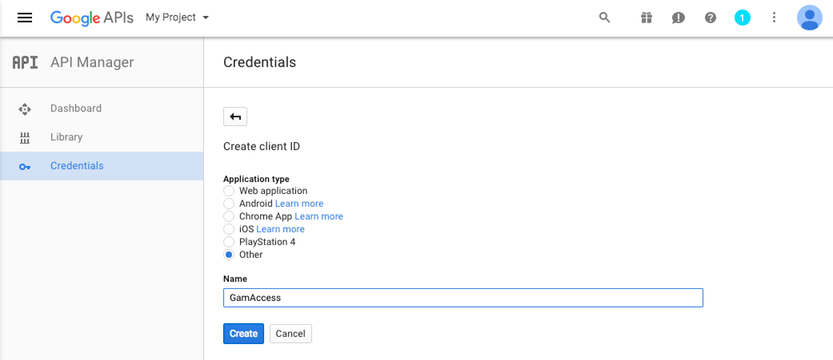Click into the Name input field
The height and width of the screenshot is (360, 833).
point(463,298)
